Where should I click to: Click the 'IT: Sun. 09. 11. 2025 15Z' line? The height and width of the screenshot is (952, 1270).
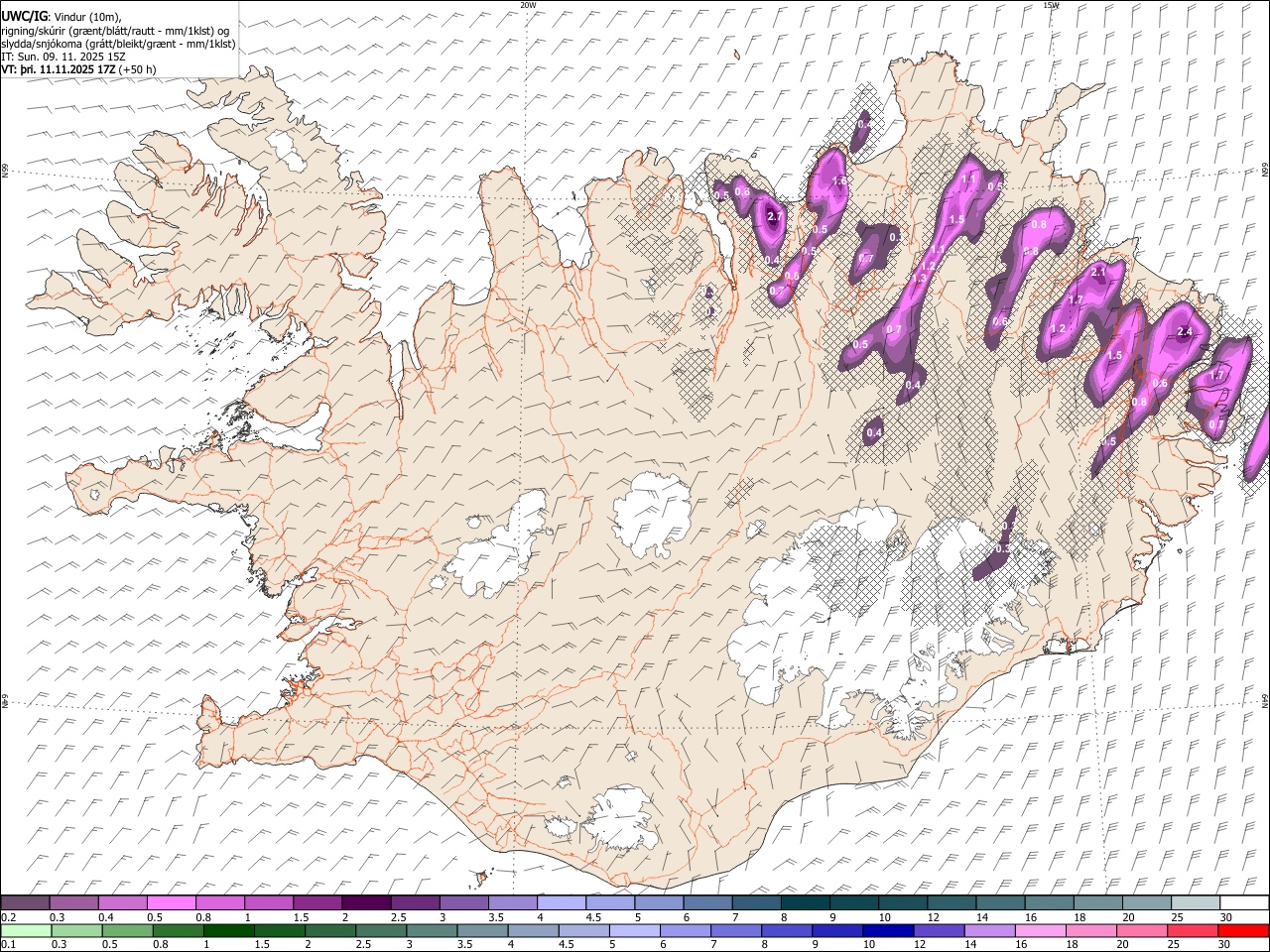pos(63,58)
